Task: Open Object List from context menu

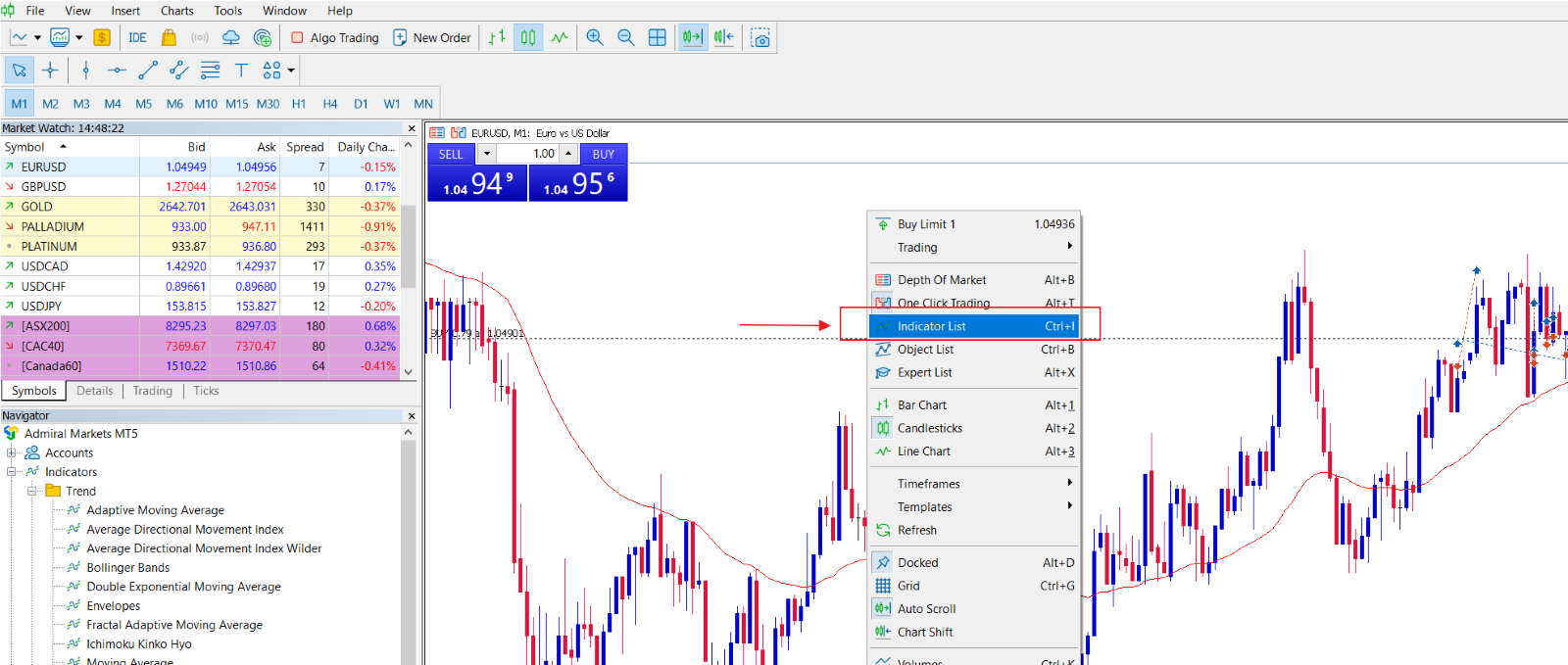Action: (974, 349)
